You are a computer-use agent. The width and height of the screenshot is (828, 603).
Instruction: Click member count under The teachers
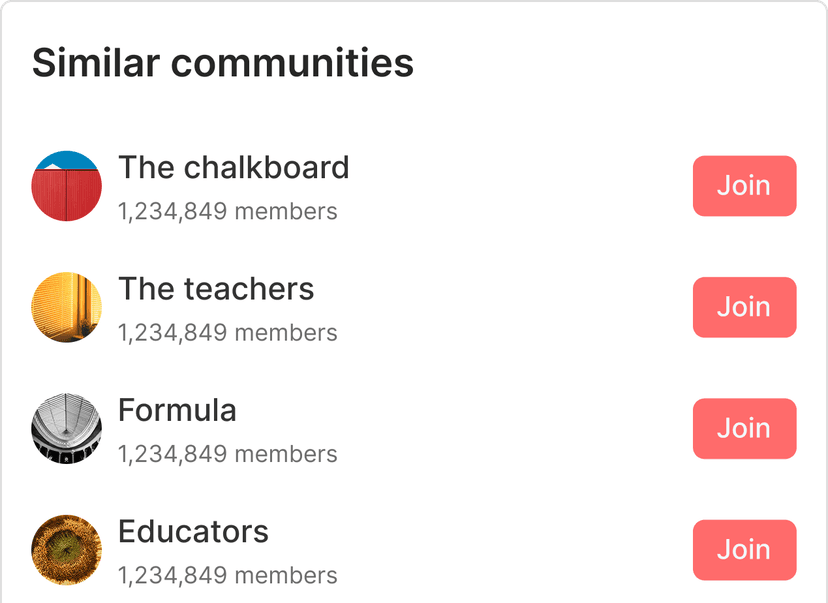pyautogui.click(x=227, y=333)
